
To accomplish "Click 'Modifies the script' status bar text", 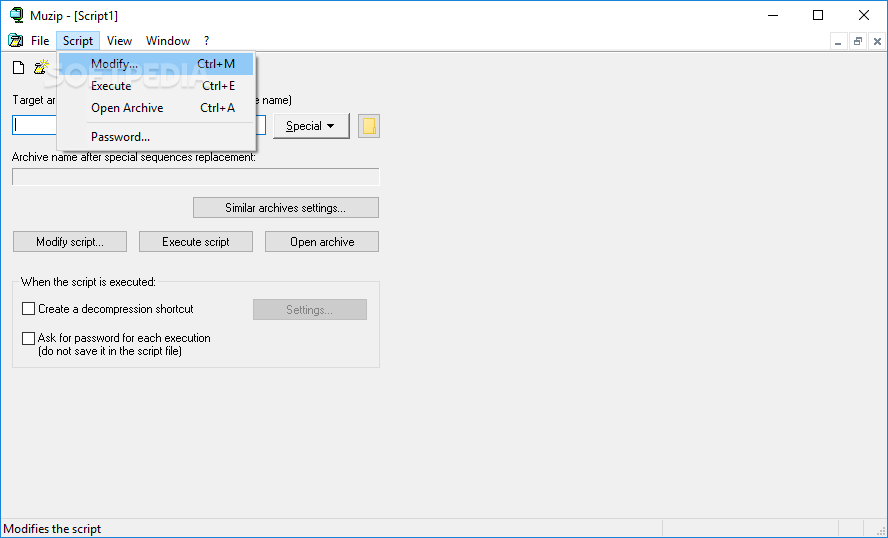I will click(x=52, y=529).
